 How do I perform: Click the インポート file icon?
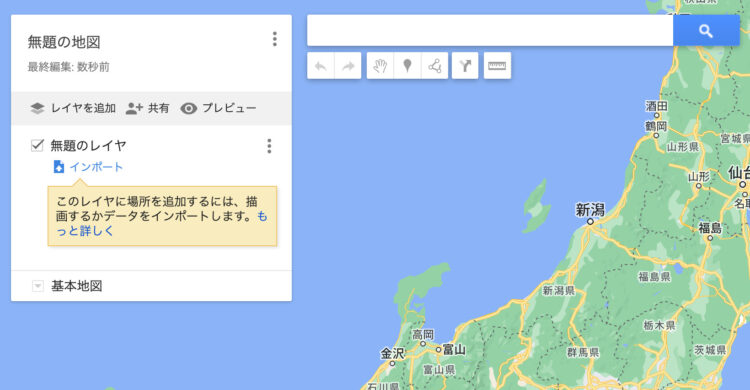59,167
